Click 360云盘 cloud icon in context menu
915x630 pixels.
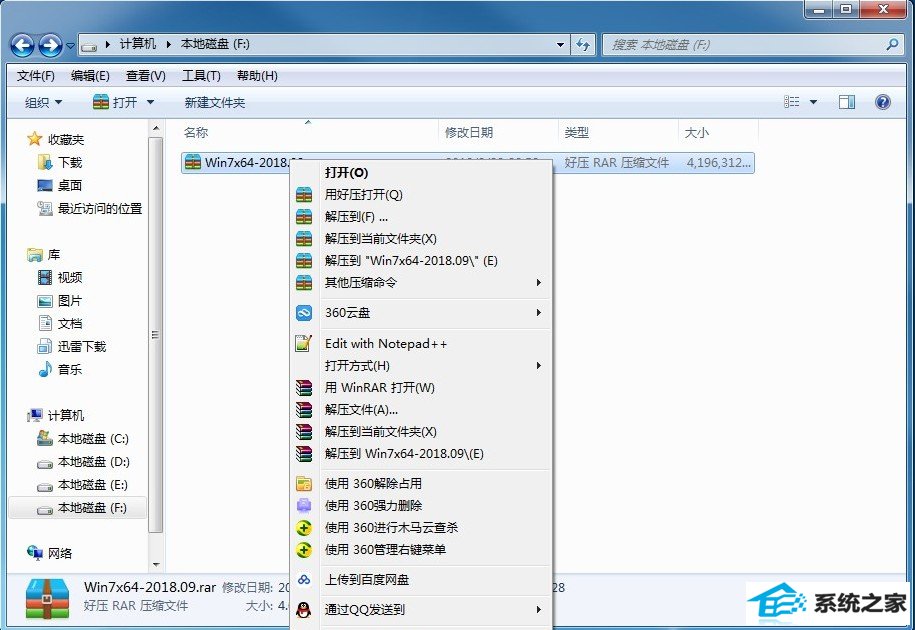[304, 313]
